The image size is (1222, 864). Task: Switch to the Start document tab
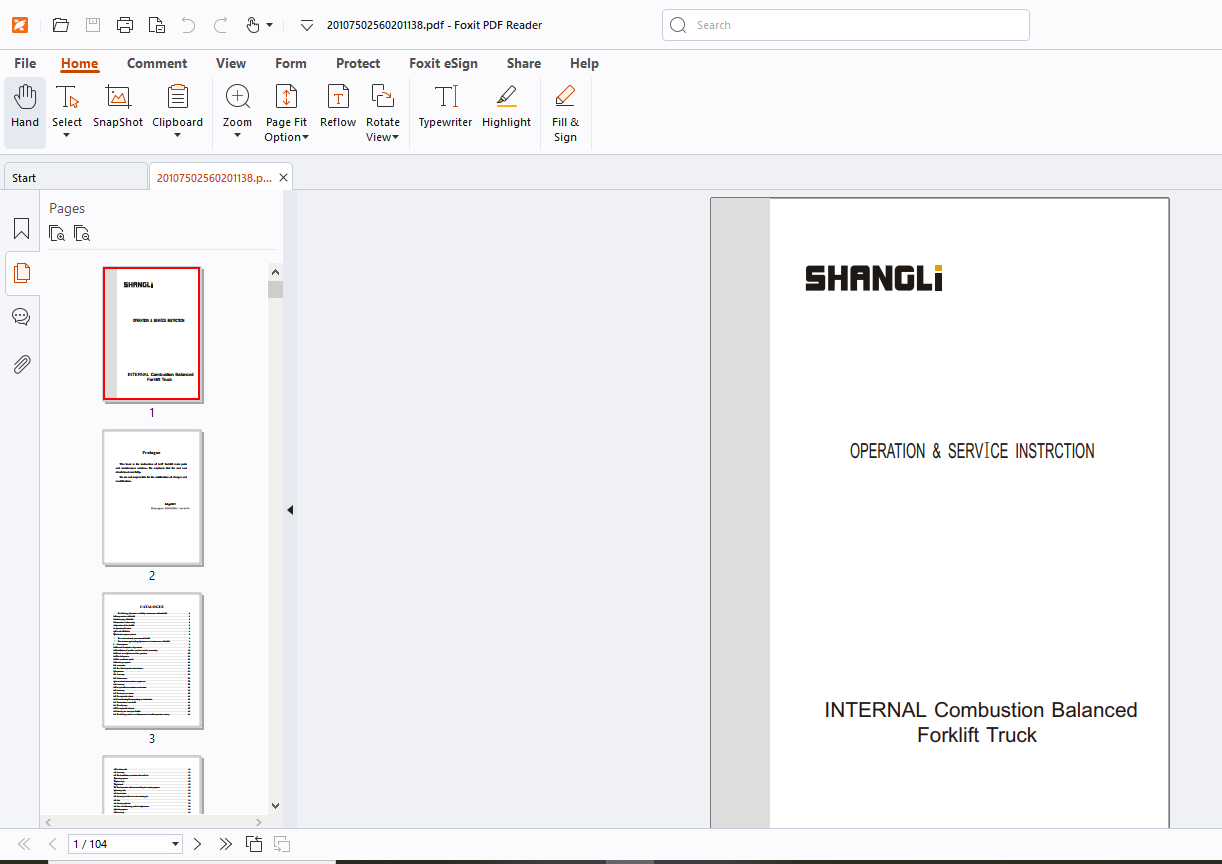[x=75, y=177]
